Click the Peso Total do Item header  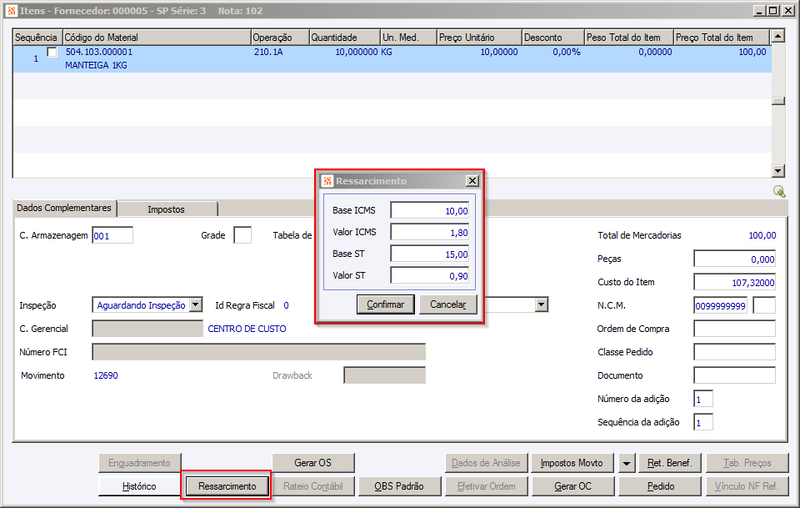coord(629,37)
